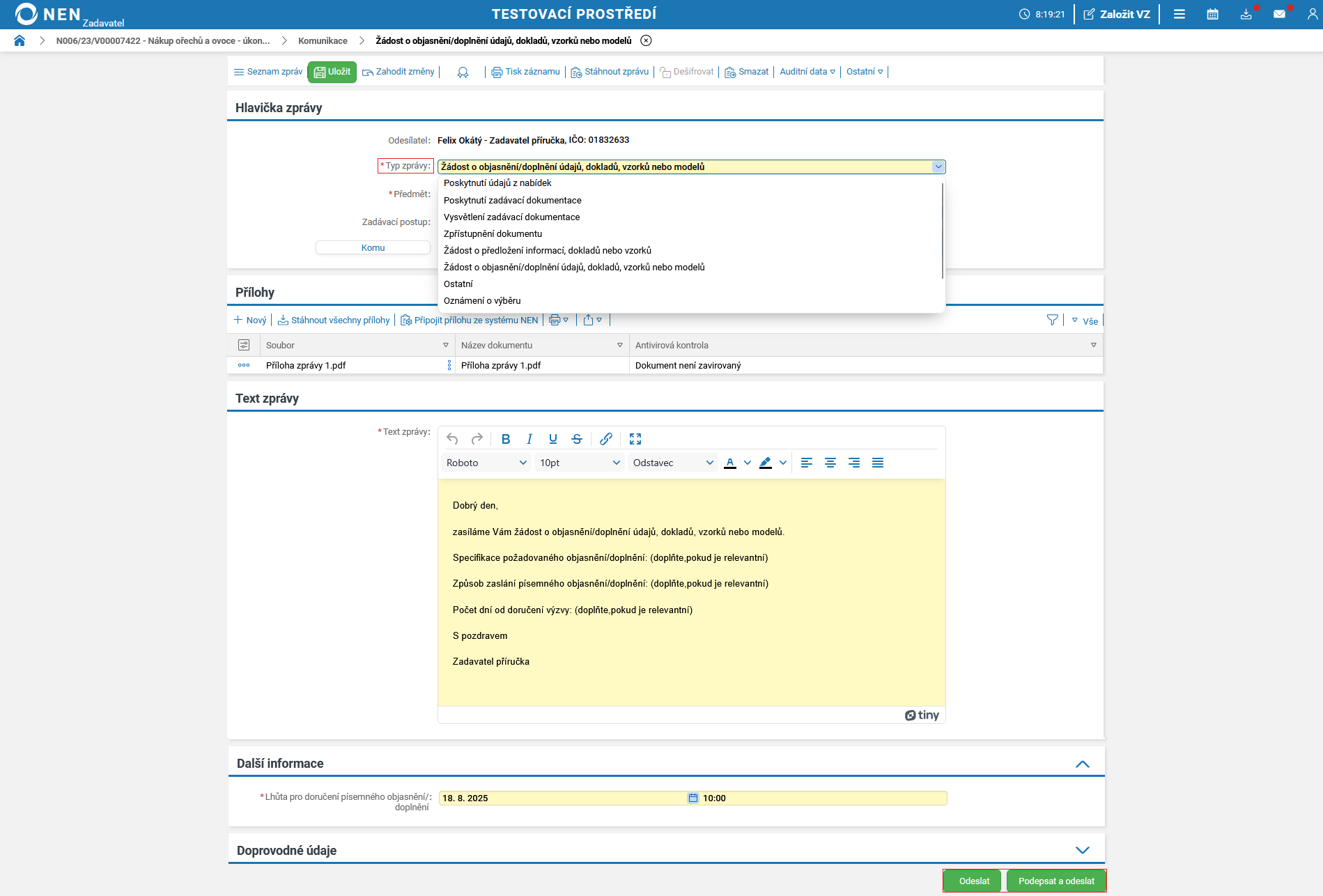The height and width of the screenshot is (896, 1323).
Task: Add new attachment with Nový
Action: (250, 320)
